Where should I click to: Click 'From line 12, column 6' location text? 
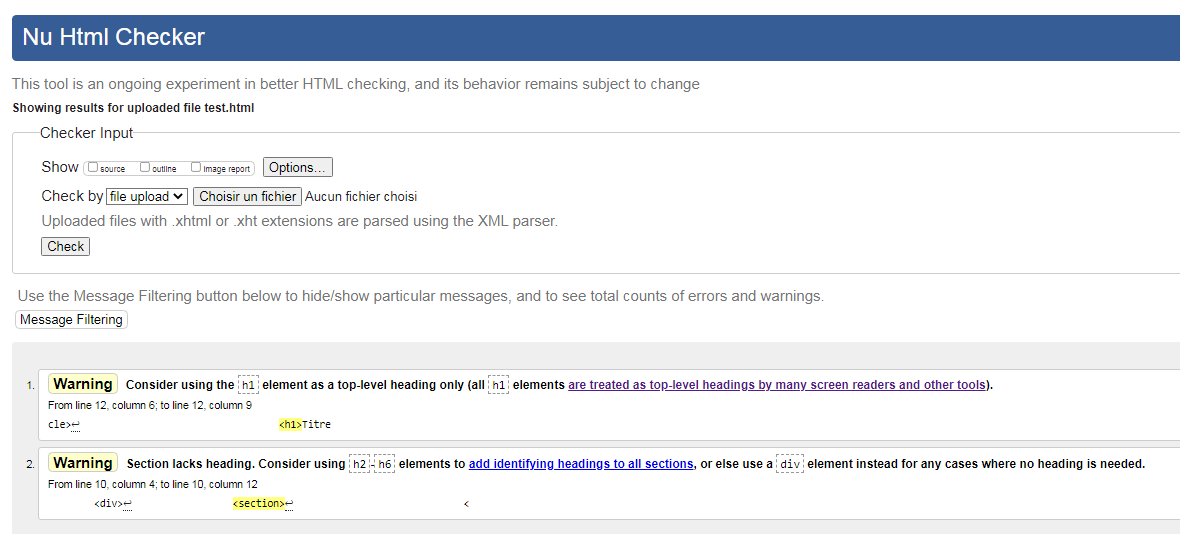click(x=150, y=405)
